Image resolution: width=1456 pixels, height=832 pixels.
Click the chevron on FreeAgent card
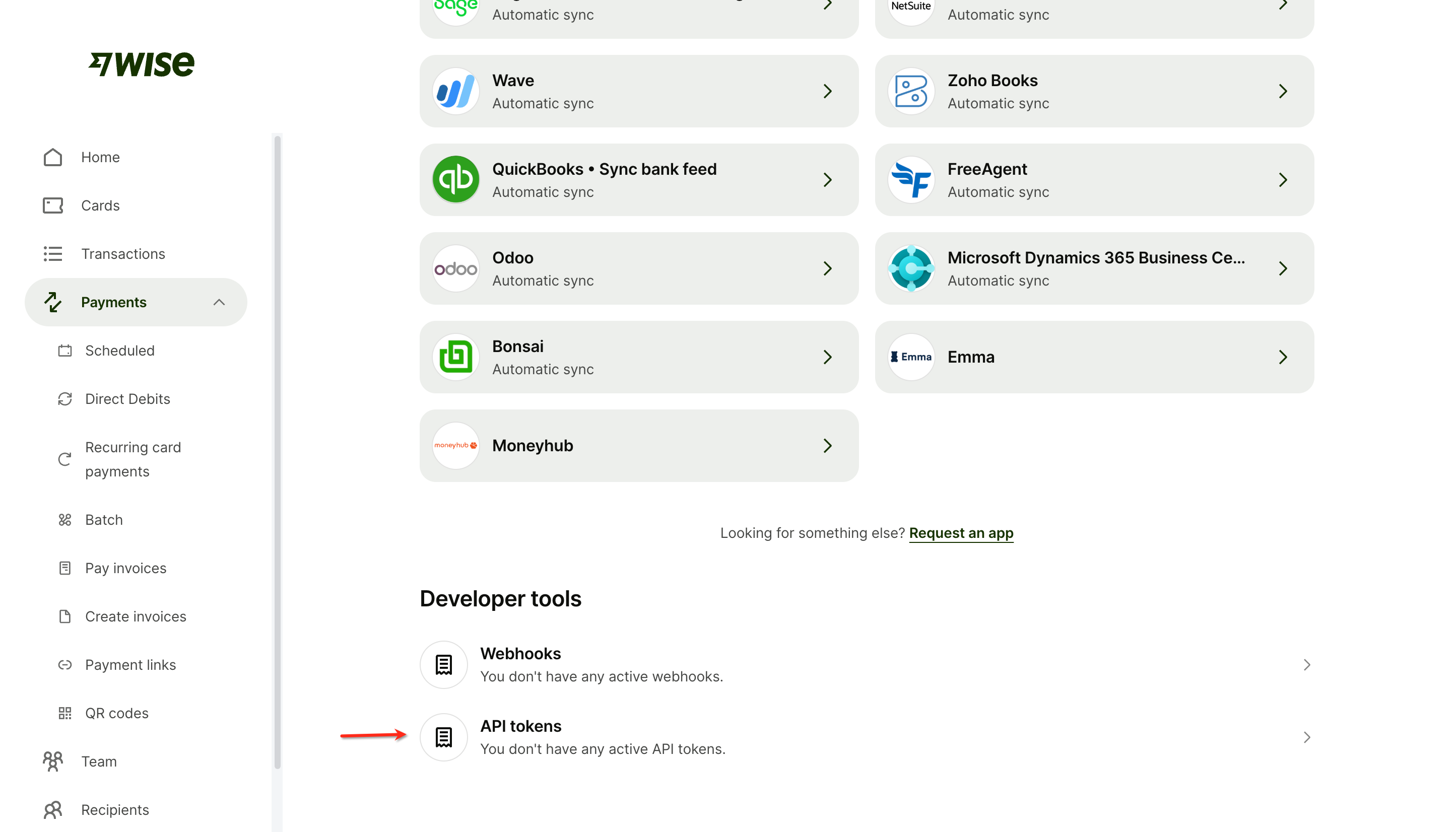(x=1283, y=179)
